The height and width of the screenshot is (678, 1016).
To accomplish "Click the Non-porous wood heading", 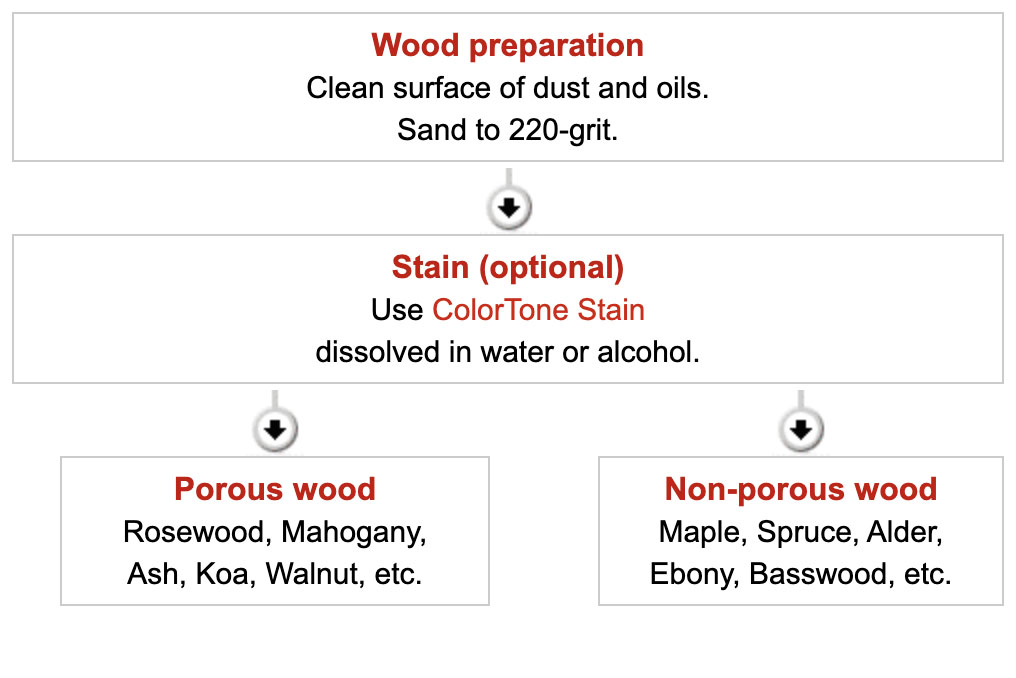I will click(800, 489).
